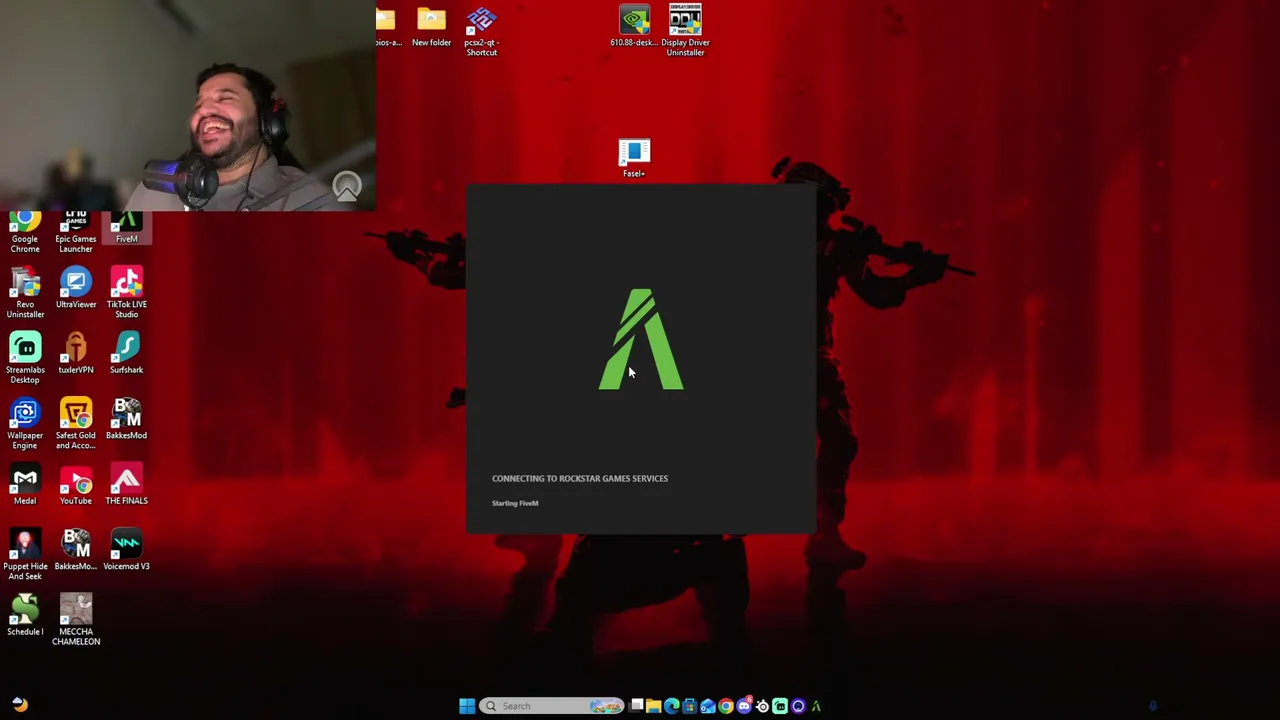Viewport: 1280px width, 720px height.
Task: Select the FiveM desktop shortcut
Action: coord(127,229)
